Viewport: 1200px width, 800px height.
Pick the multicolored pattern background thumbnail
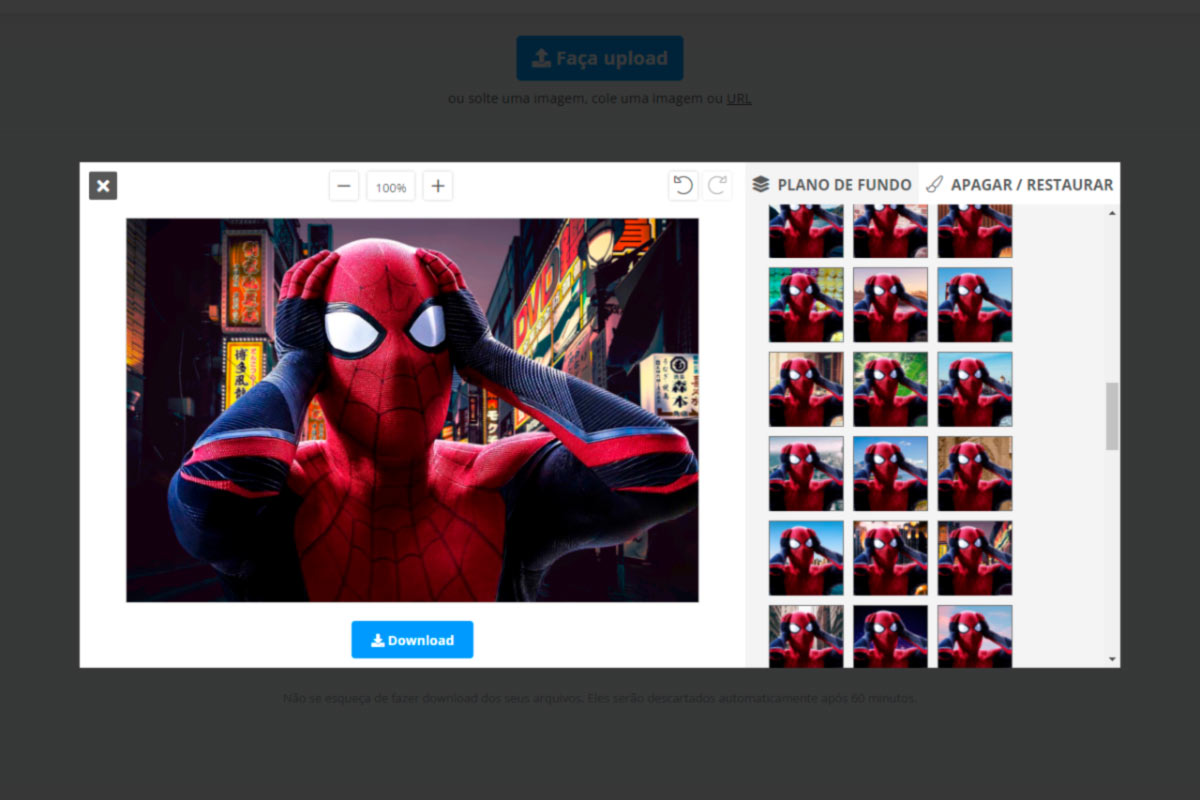[806, 305]
